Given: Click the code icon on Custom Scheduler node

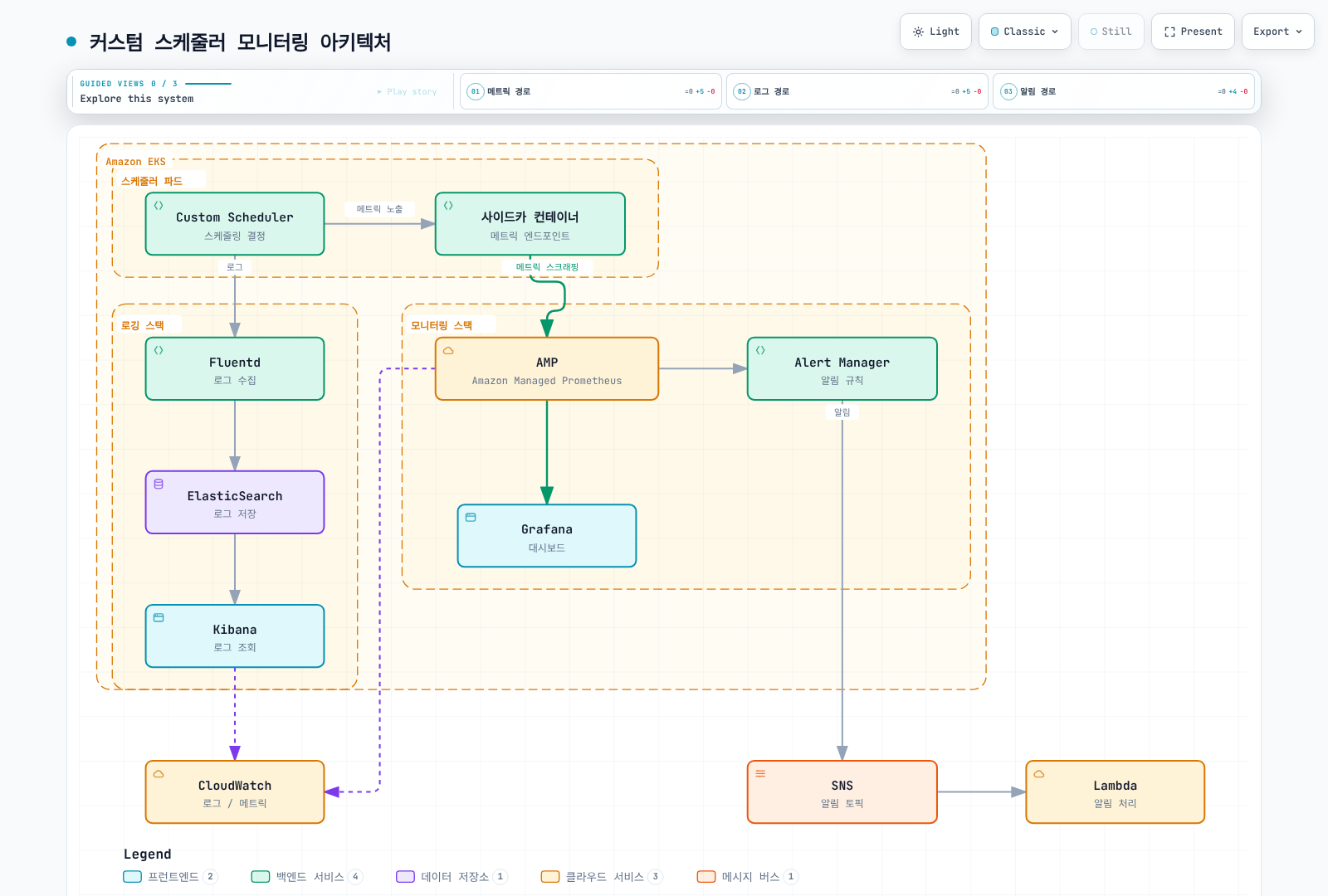Looking at the screenshot, I should coord(159,205).
